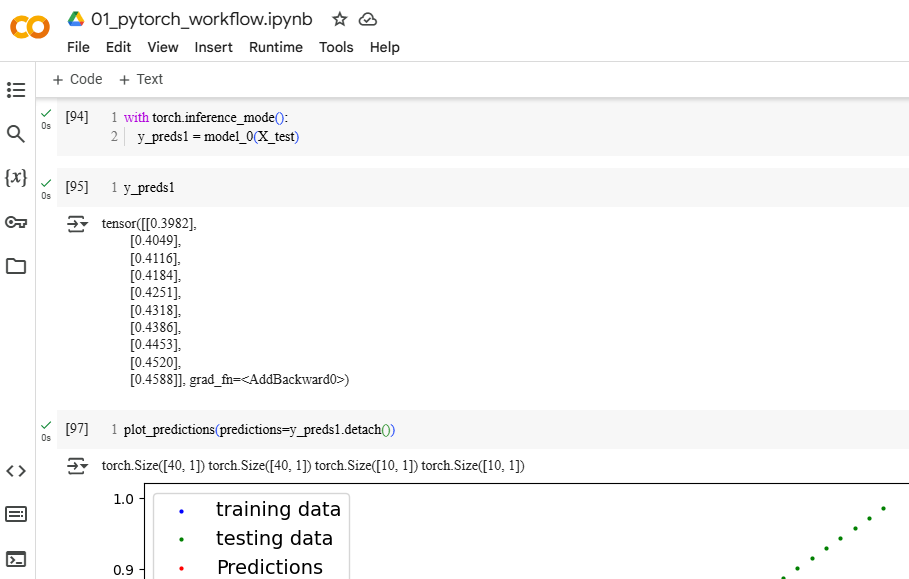This screenshot has height=579, width=909.
Task: Open the Secrets key icon
Action: coord(16,222)
